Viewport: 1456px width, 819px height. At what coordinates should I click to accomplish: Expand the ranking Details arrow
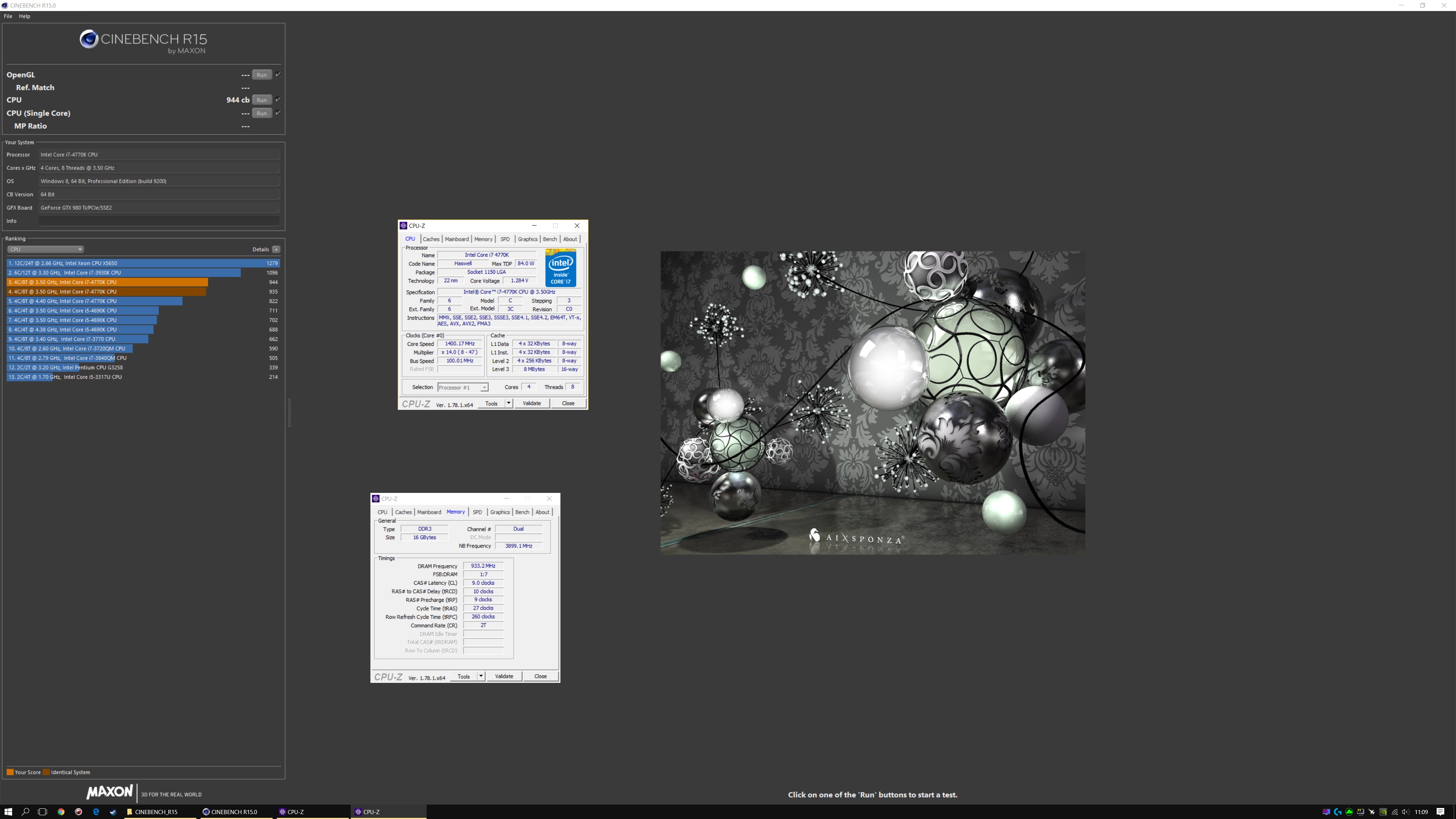click(276, 249)
